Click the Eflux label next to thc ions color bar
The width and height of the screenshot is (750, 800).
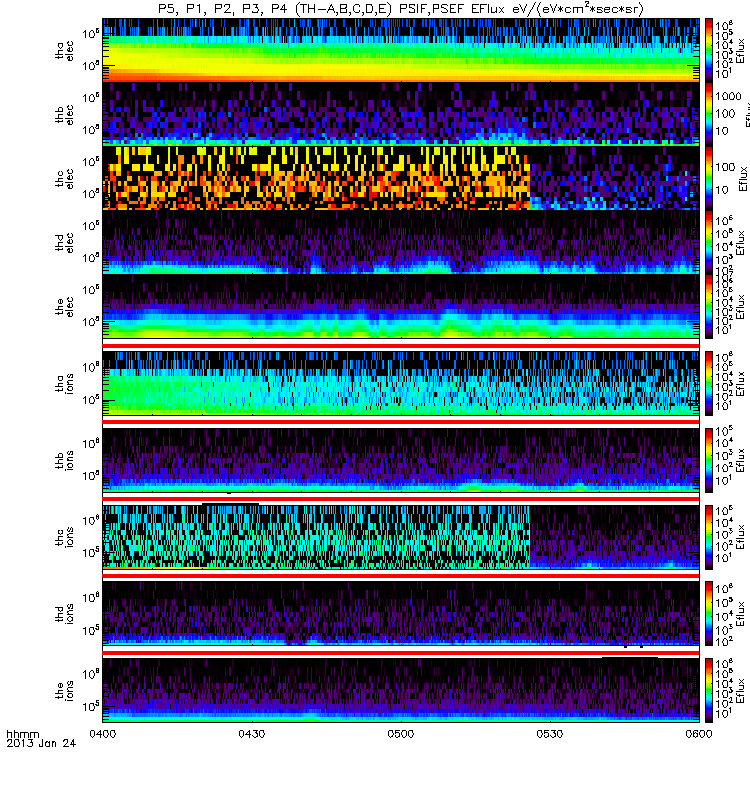pos(740,537)
